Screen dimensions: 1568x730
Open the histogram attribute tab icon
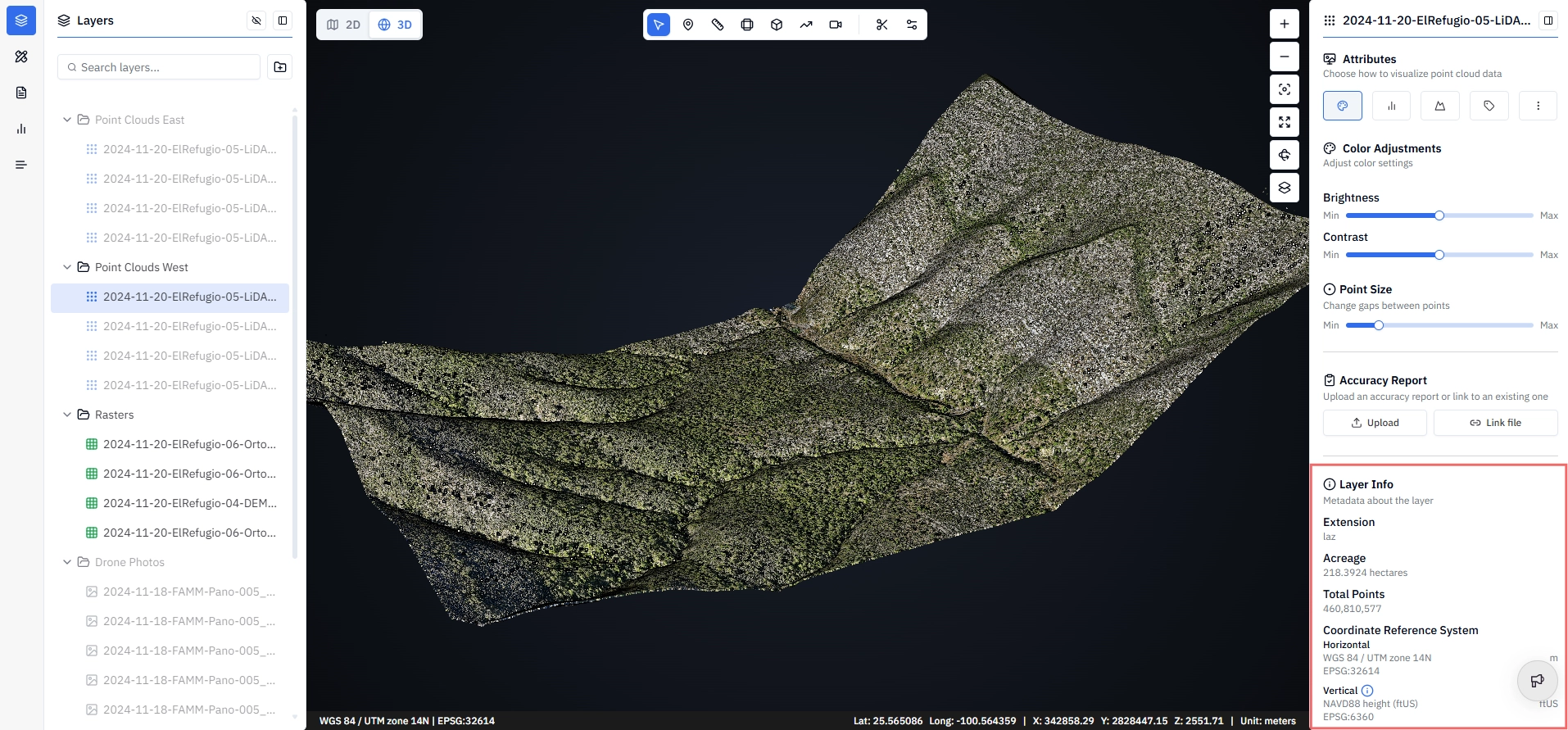click(x=1391, y=106)
